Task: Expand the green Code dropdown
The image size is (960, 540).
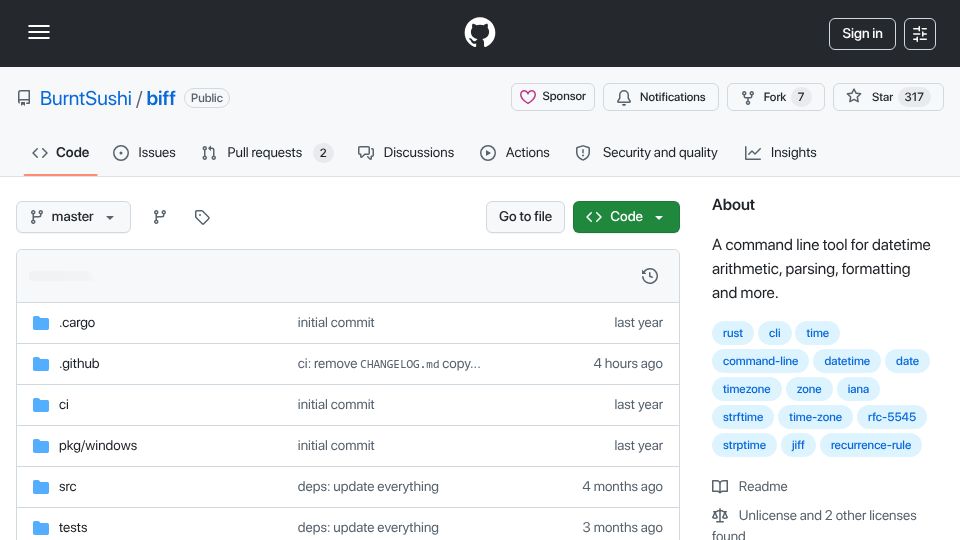Action: (x=626, y=217)
